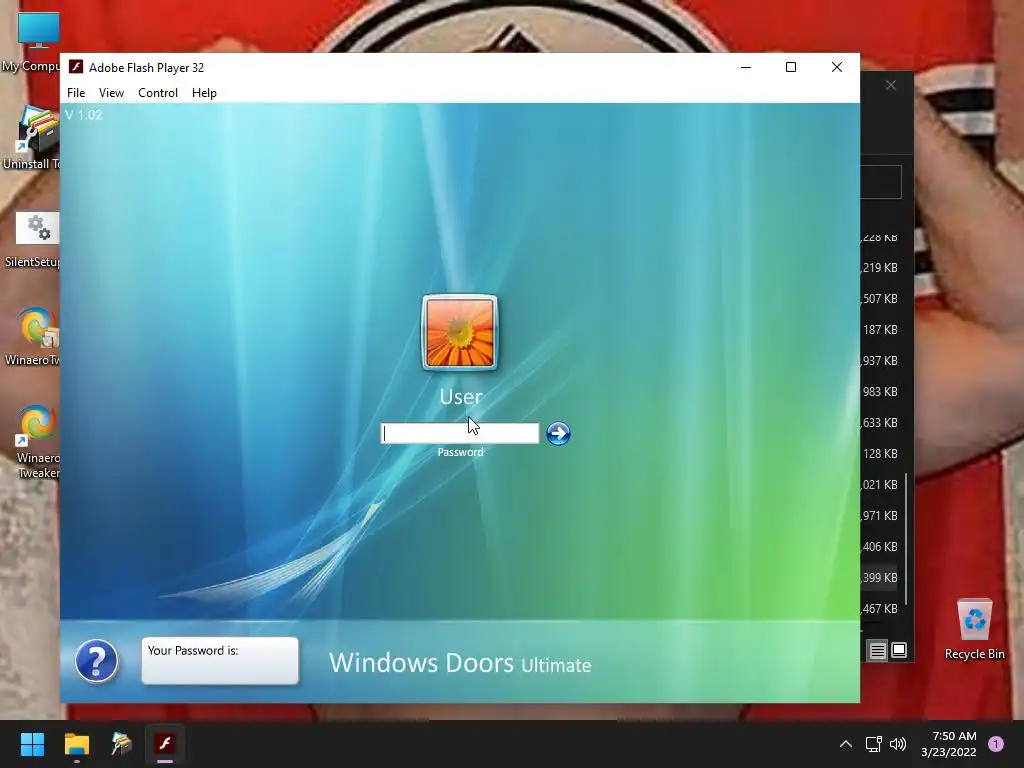Switch to large icons view in background window

click(x=899, y=650)
